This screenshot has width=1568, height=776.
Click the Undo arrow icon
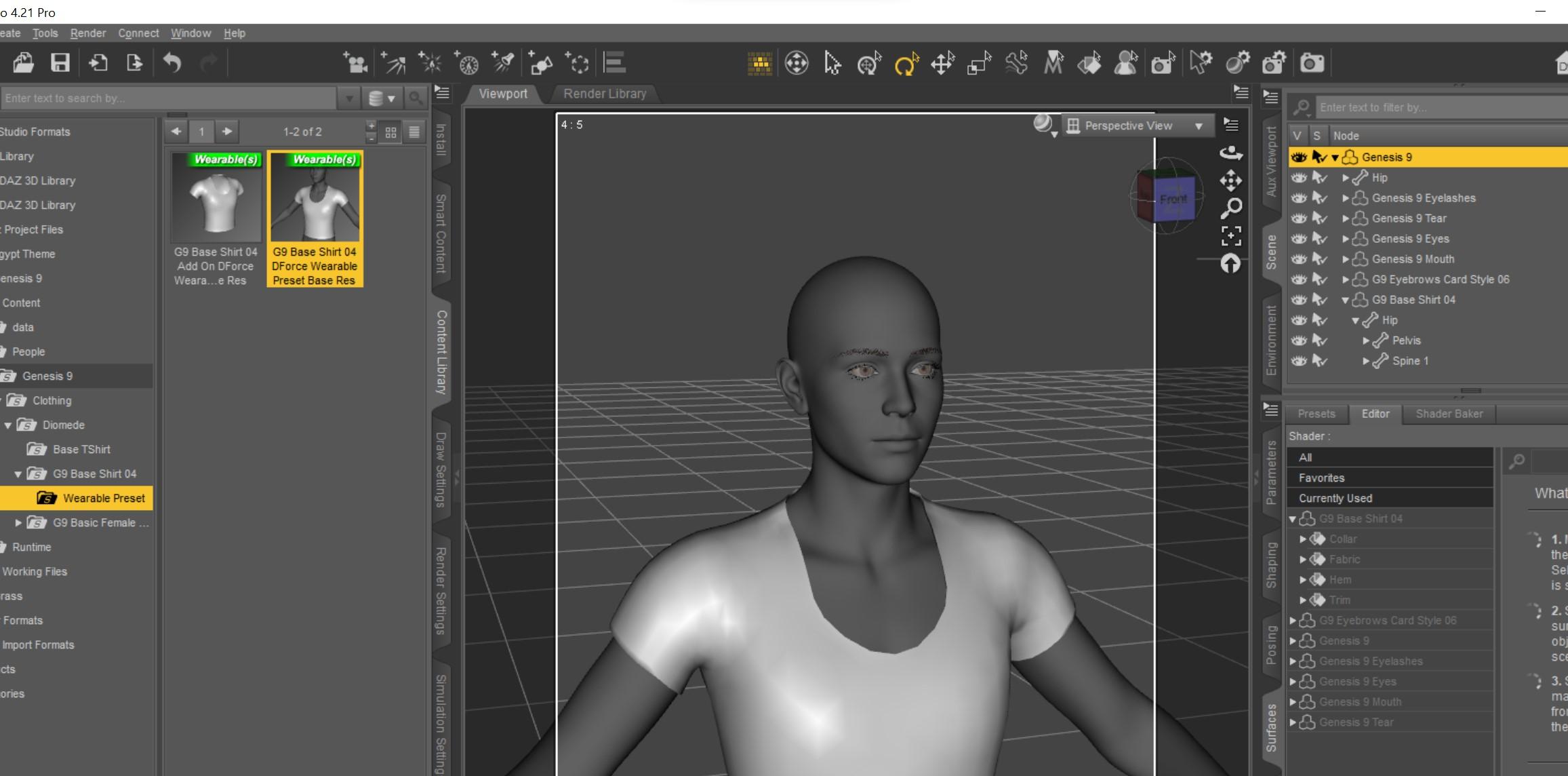tap(172, 63)
